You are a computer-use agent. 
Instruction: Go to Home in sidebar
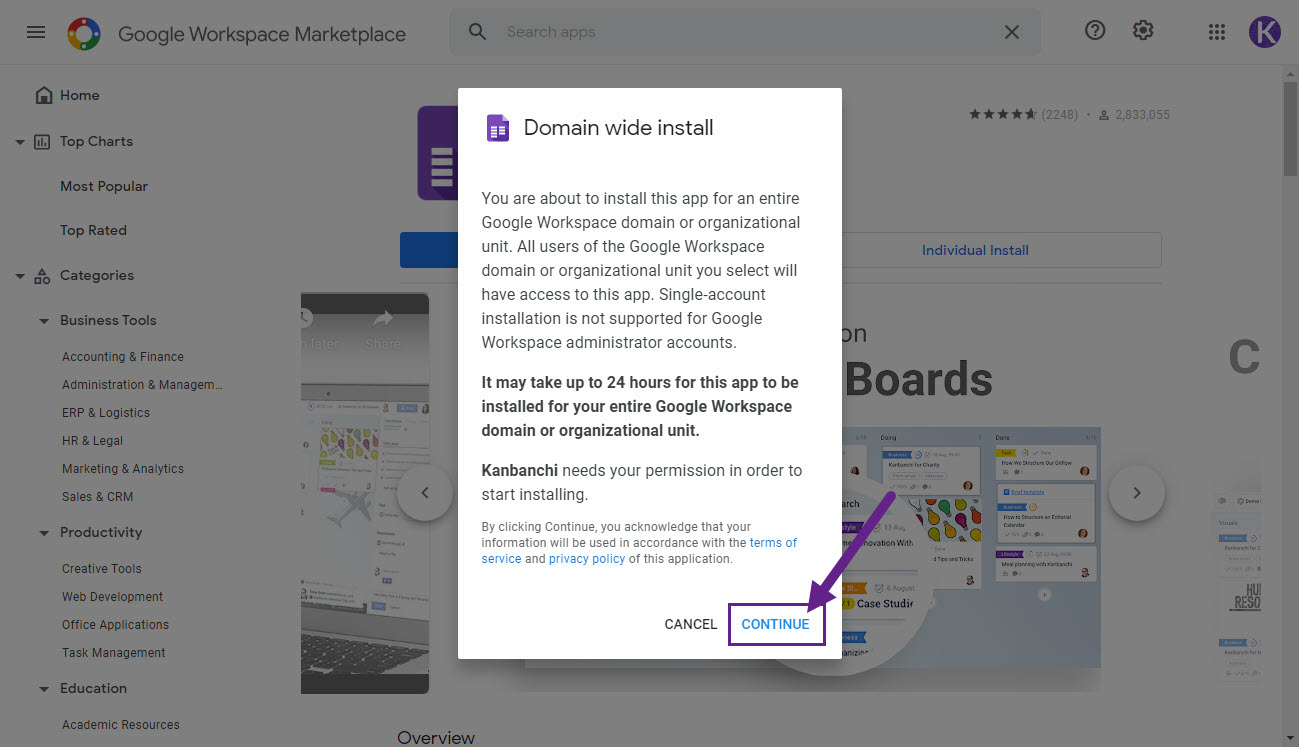coord(79,95)
